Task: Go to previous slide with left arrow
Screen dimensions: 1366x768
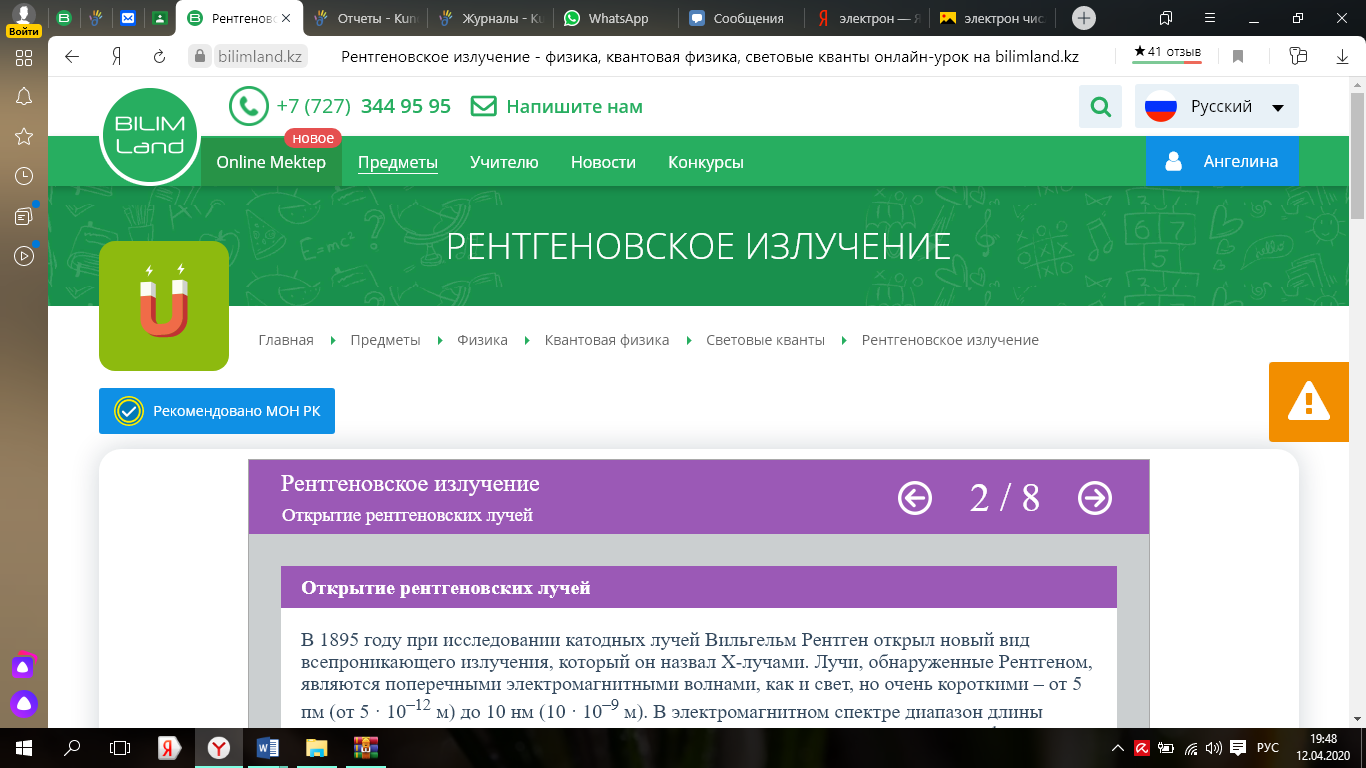Action: 915,497
